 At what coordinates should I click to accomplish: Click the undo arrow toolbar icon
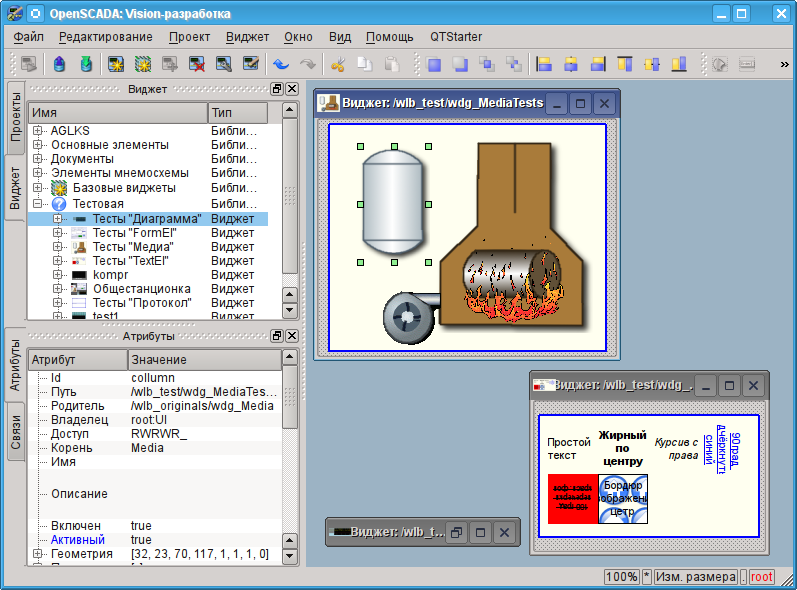(x=281, y=64)
